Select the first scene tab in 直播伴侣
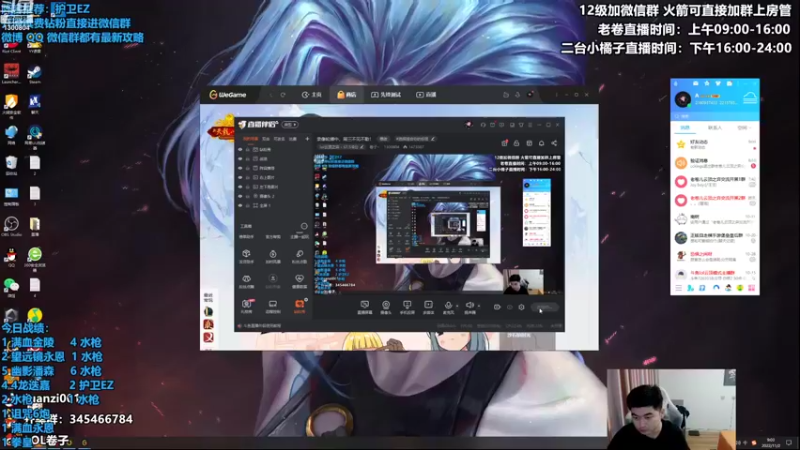 (251, 139)
